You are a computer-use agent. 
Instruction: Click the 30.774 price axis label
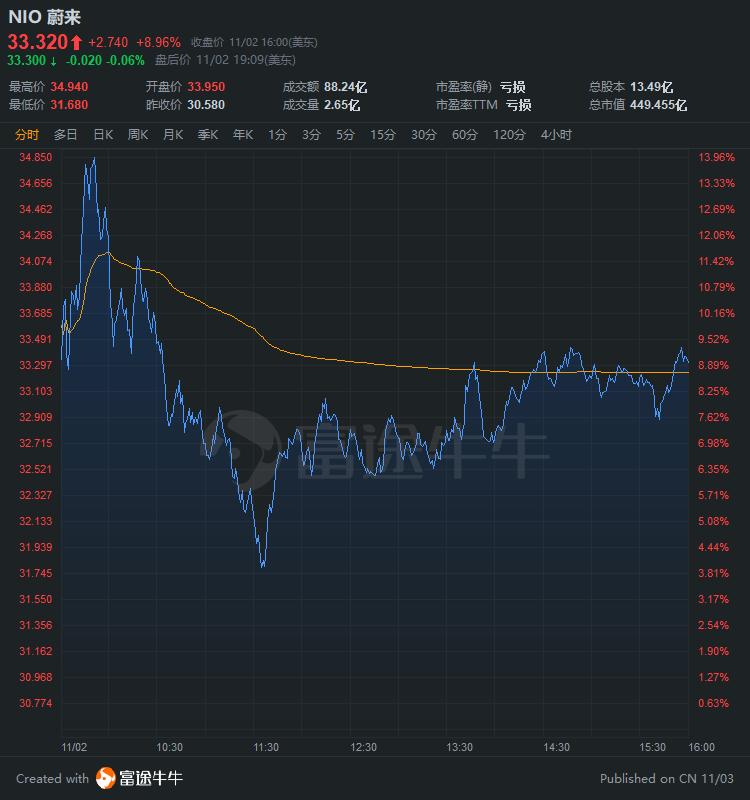point(36,703)
